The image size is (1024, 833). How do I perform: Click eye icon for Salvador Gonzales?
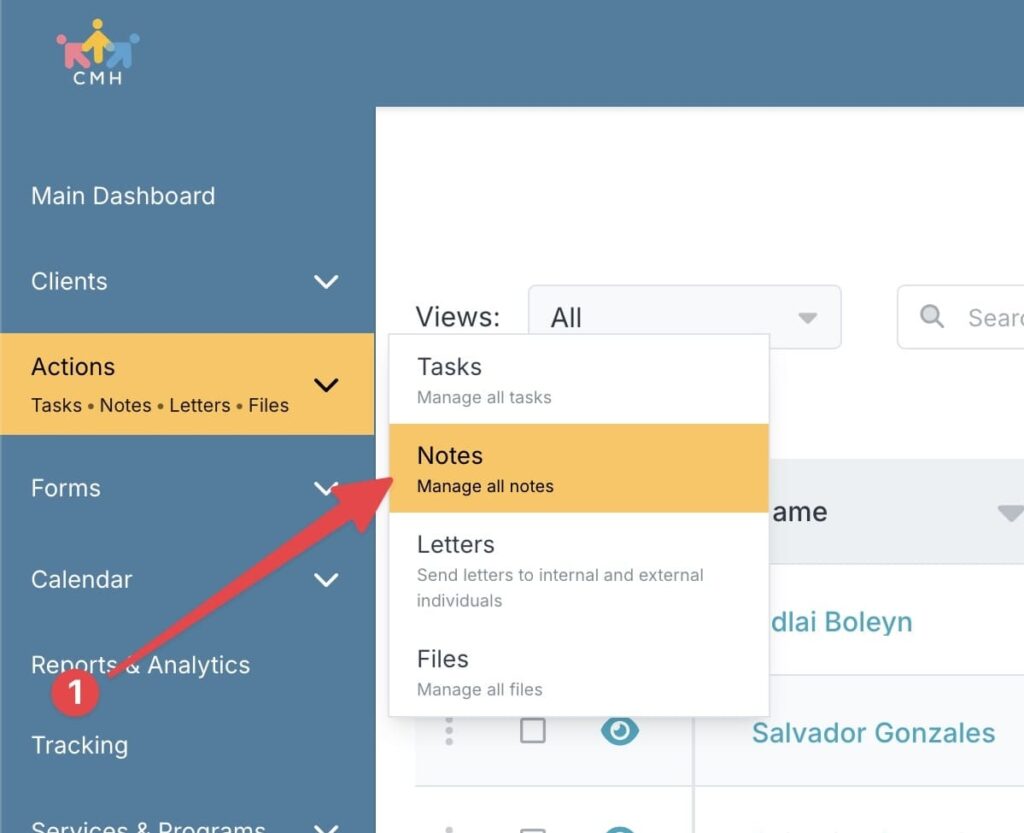click(620, 731)
